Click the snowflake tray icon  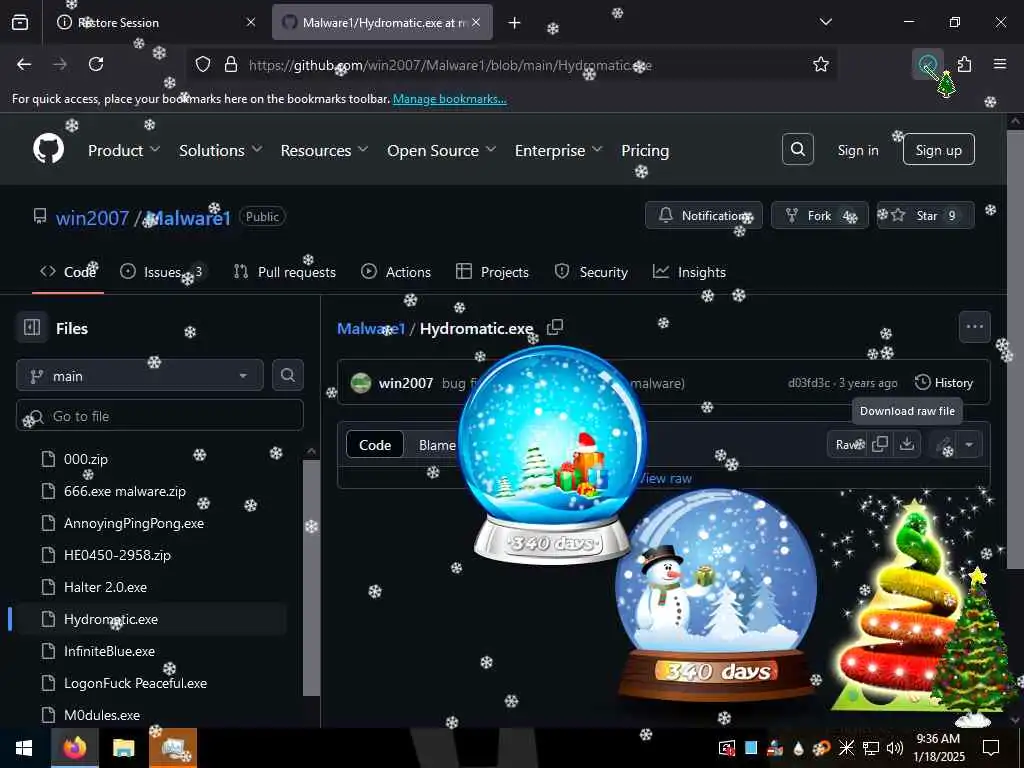(847, 748)
